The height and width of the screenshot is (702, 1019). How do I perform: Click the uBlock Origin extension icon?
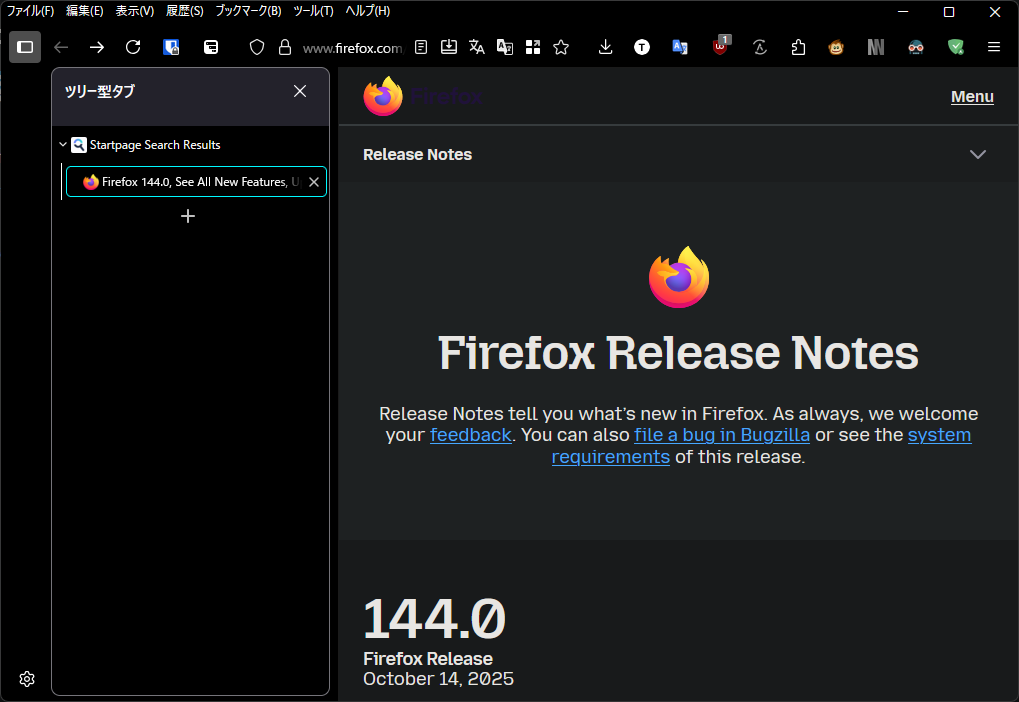pos(720,47)
